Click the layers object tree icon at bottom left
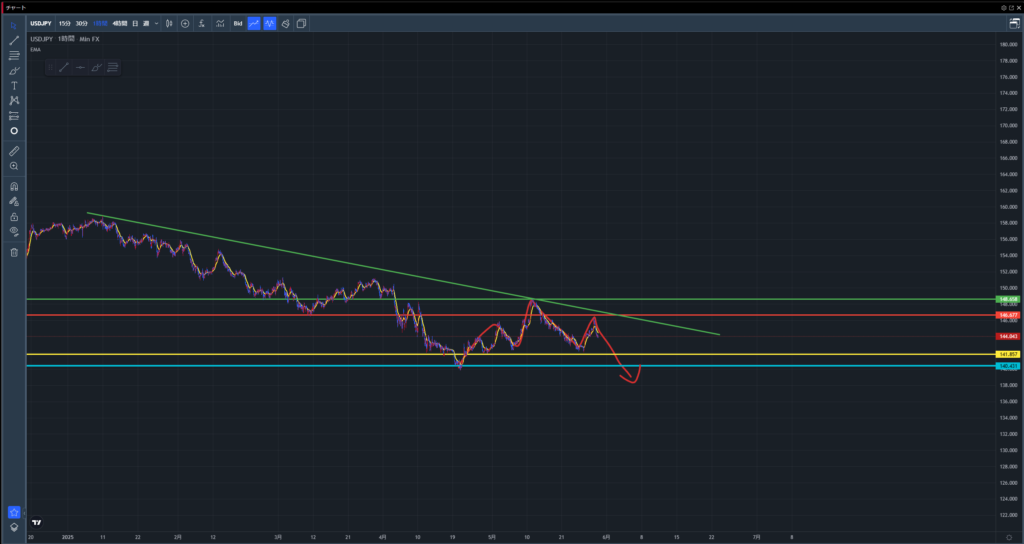This screenshot has width=1024, height=544. (x=14, y=527)
